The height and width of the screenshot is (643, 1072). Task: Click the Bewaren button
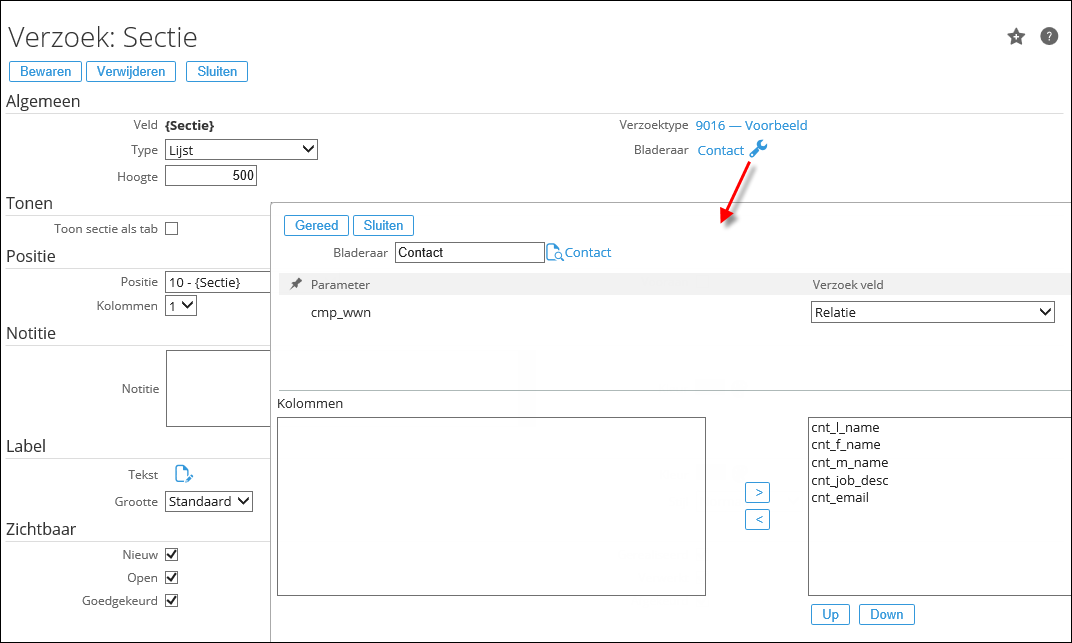tap(46, 71)
